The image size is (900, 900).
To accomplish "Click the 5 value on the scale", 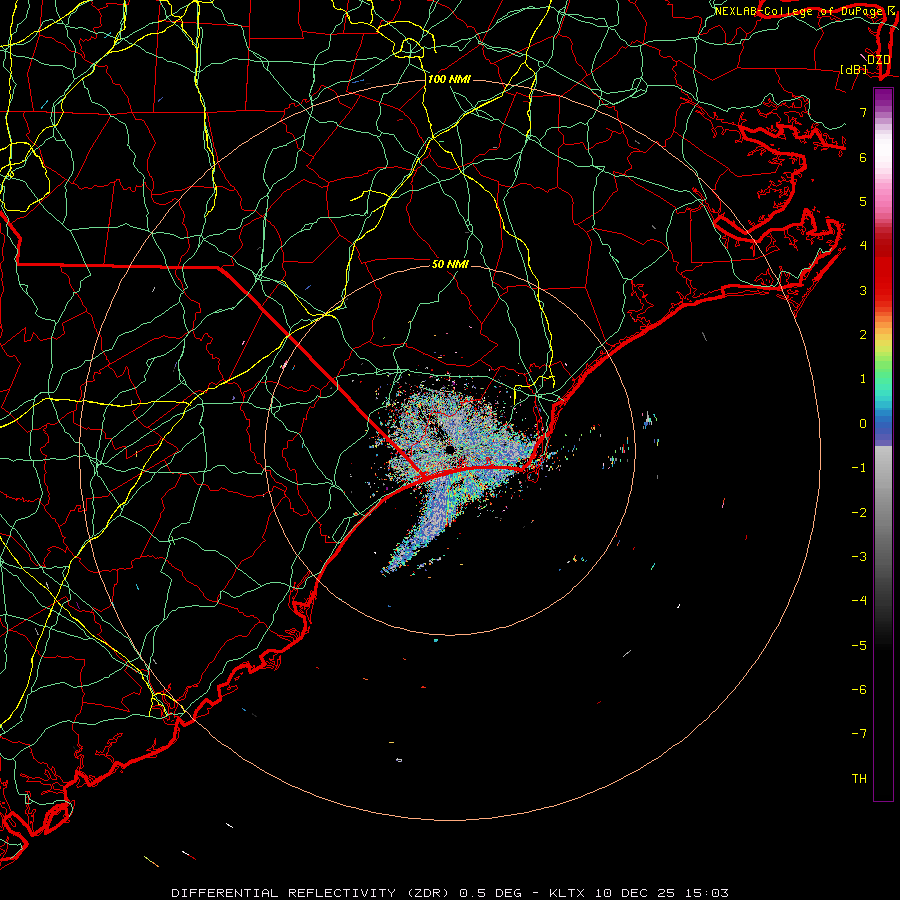I will click(x=863, y=201).
